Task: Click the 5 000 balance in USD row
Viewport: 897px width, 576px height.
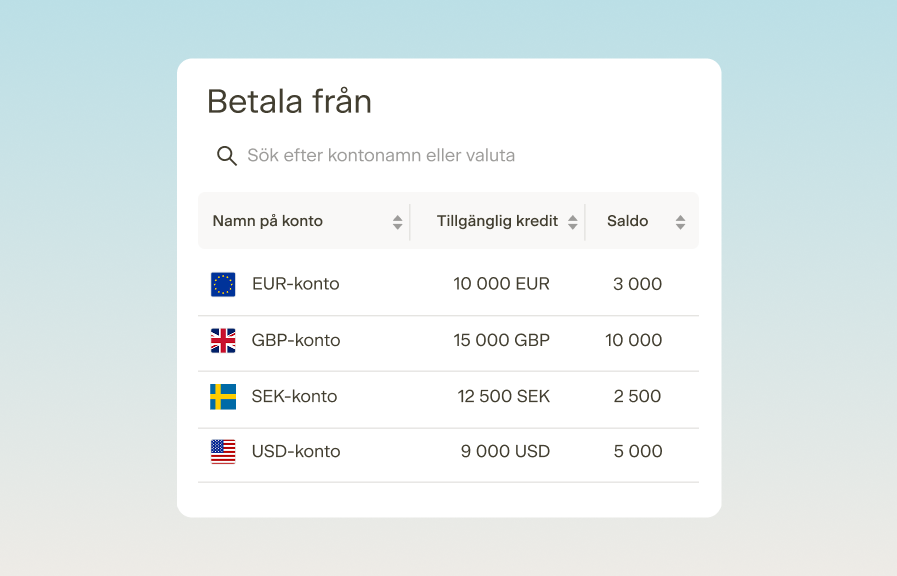Action: [x=638, y=451]
